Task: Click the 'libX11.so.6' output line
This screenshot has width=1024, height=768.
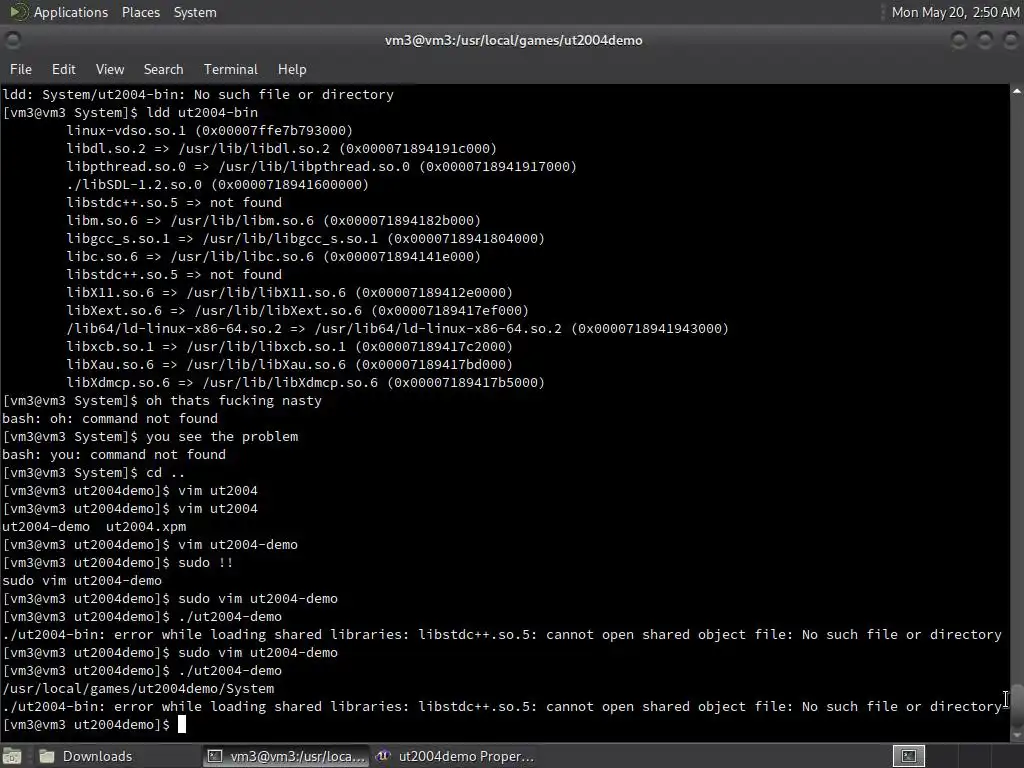Action: [x=289, y=293]
